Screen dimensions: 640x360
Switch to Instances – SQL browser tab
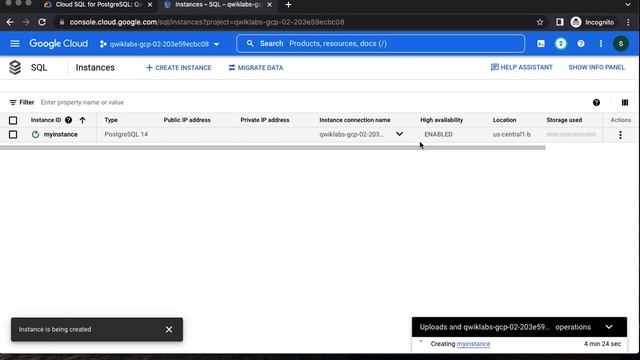click(218, 4)
